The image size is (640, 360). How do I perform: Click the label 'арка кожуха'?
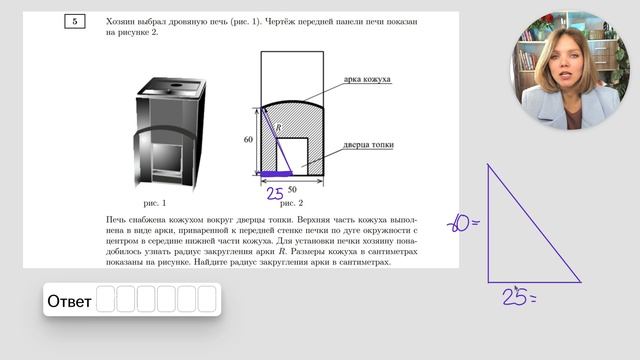pos(367,79)
